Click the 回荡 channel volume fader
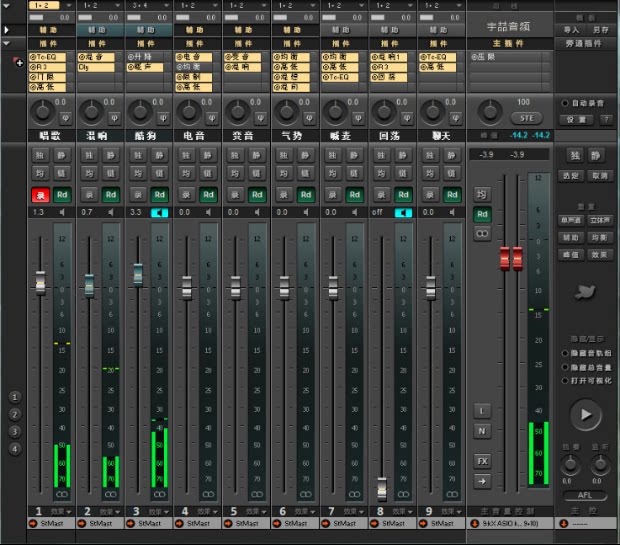The height and width of the screenshot is (545, 620). pyautogui.click(x=381, y=490)
